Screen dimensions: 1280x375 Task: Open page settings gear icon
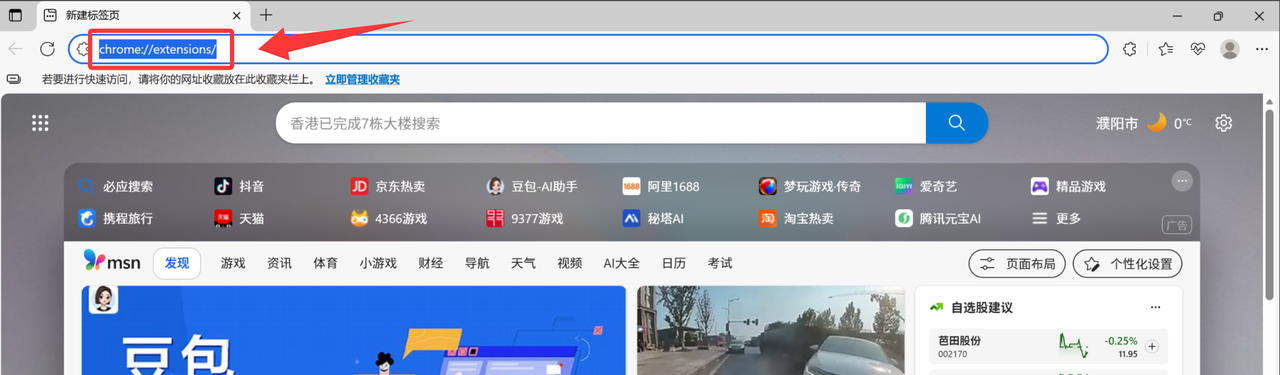click(1223, 123)
